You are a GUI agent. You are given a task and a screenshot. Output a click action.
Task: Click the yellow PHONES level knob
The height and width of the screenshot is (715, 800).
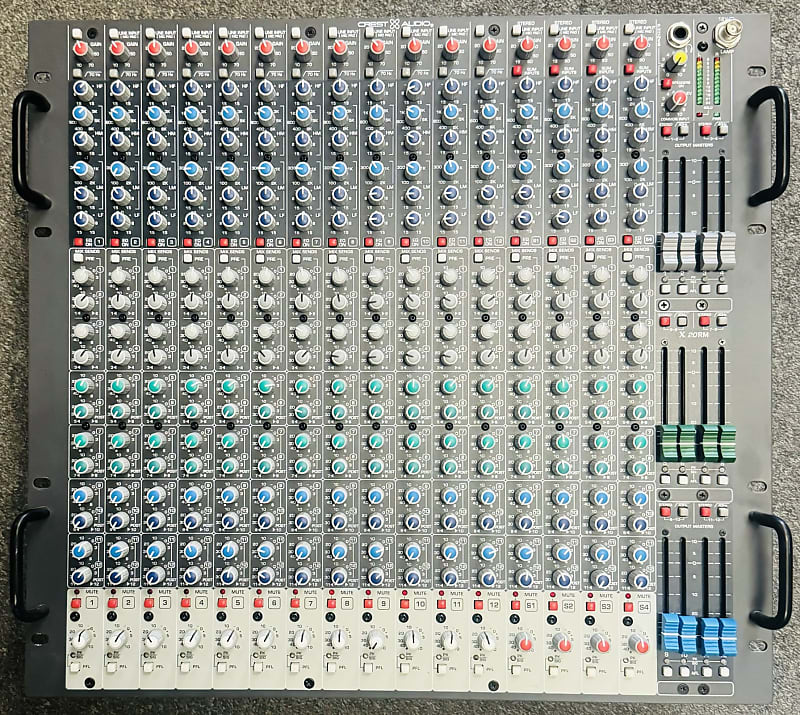678,60
